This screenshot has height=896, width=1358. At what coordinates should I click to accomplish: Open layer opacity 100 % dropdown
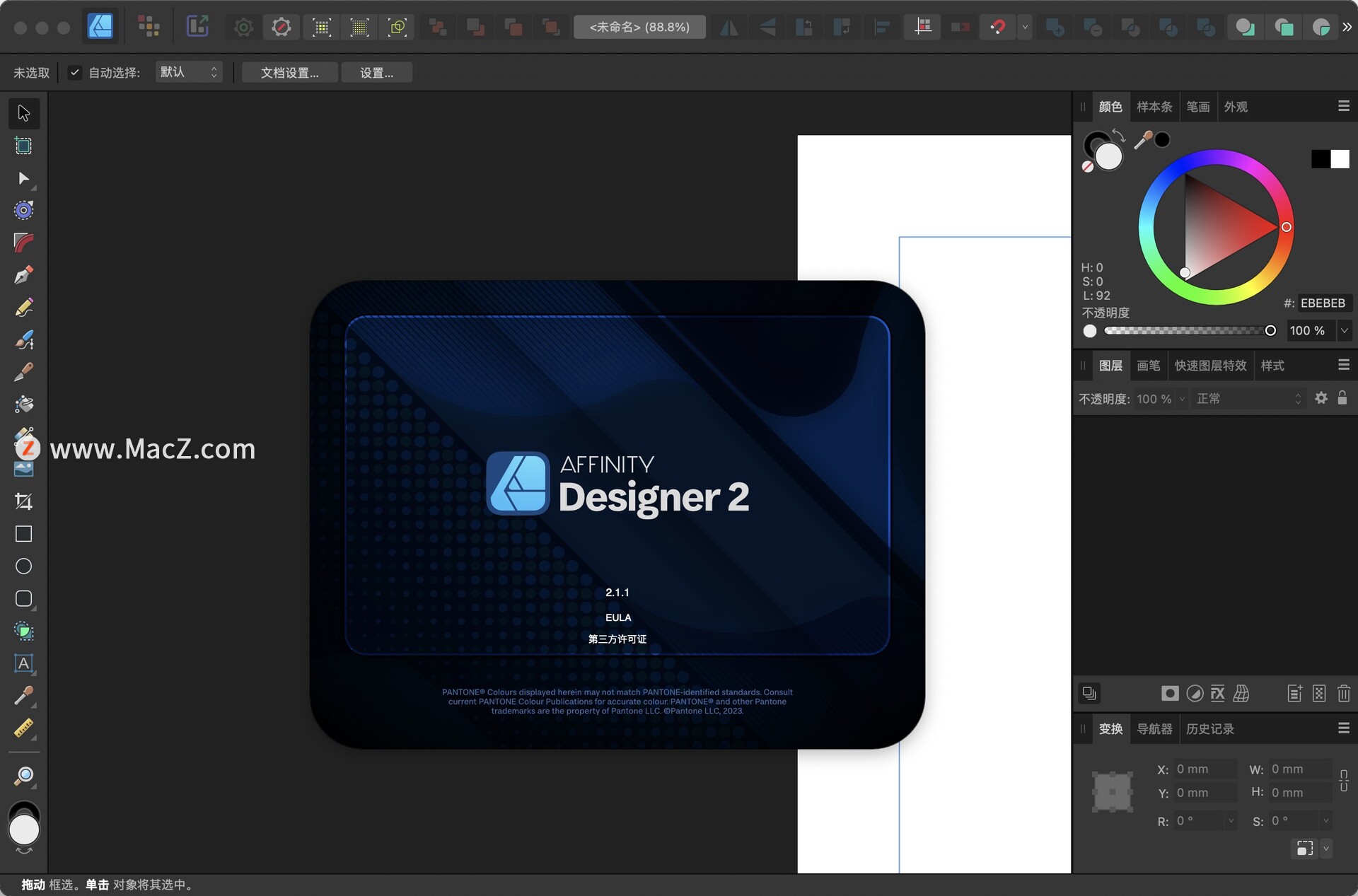tap(1181, 399)
